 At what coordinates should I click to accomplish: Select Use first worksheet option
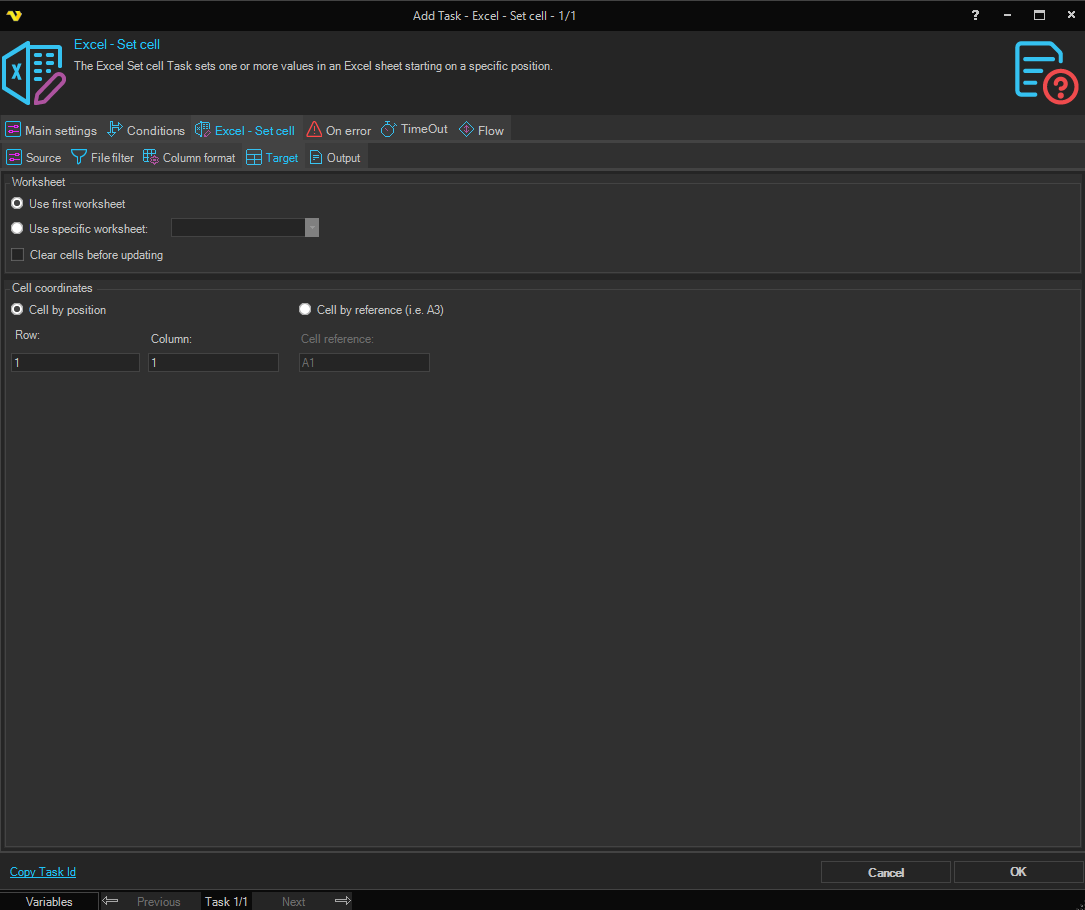[17, 204]
